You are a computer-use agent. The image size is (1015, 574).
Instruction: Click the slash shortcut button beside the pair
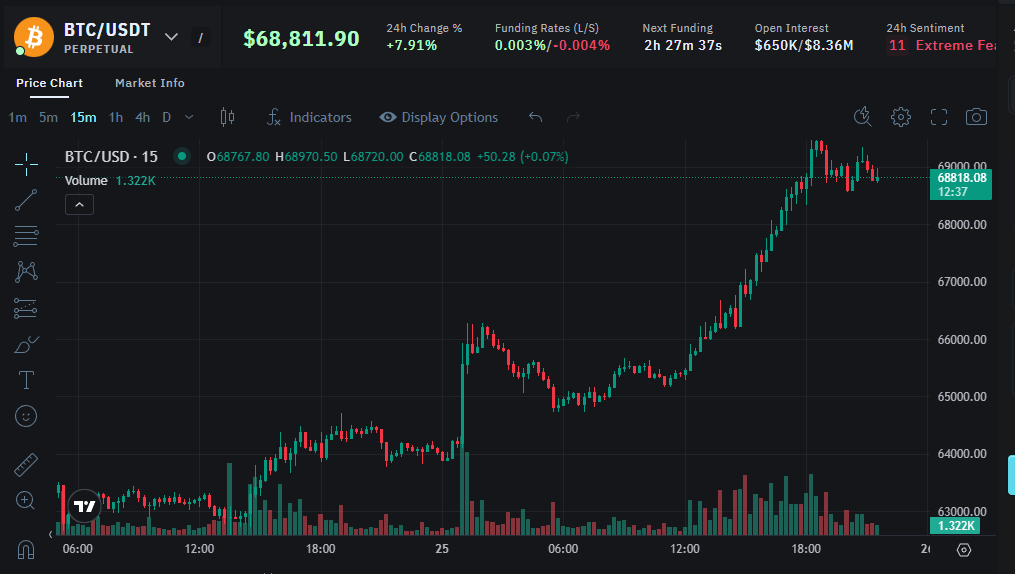pos(201,38)
